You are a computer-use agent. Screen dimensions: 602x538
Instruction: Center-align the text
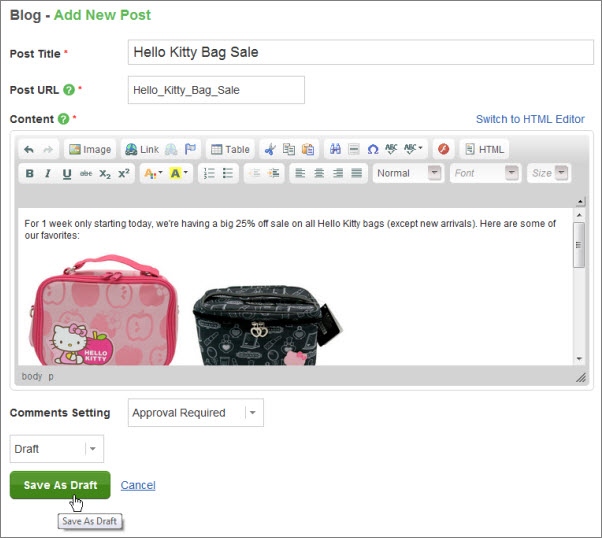[319, 174]
